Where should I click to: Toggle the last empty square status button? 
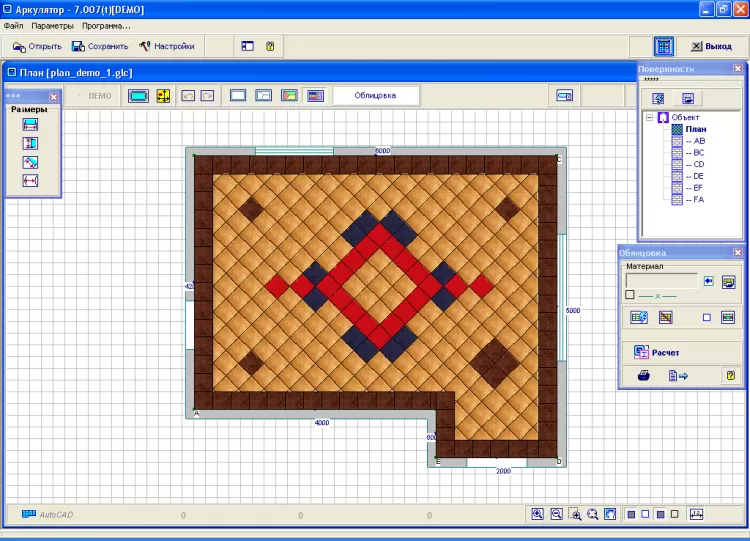pos(675,514)
